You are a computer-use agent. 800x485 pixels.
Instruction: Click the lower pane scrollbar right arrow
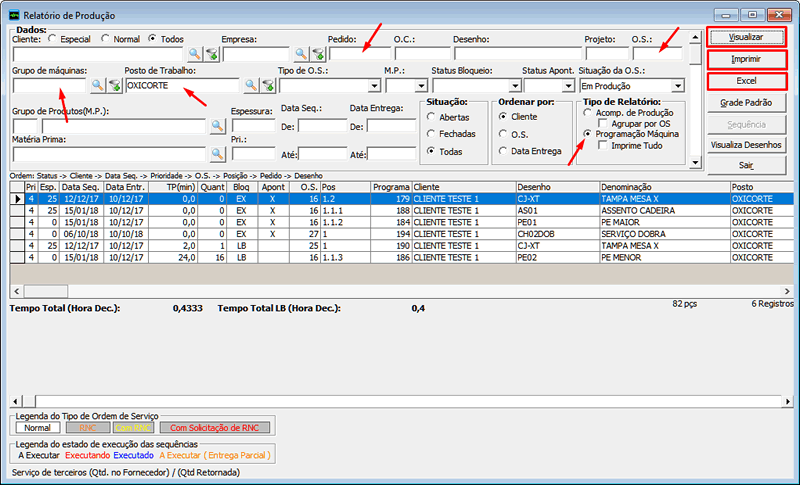(788, 401)
